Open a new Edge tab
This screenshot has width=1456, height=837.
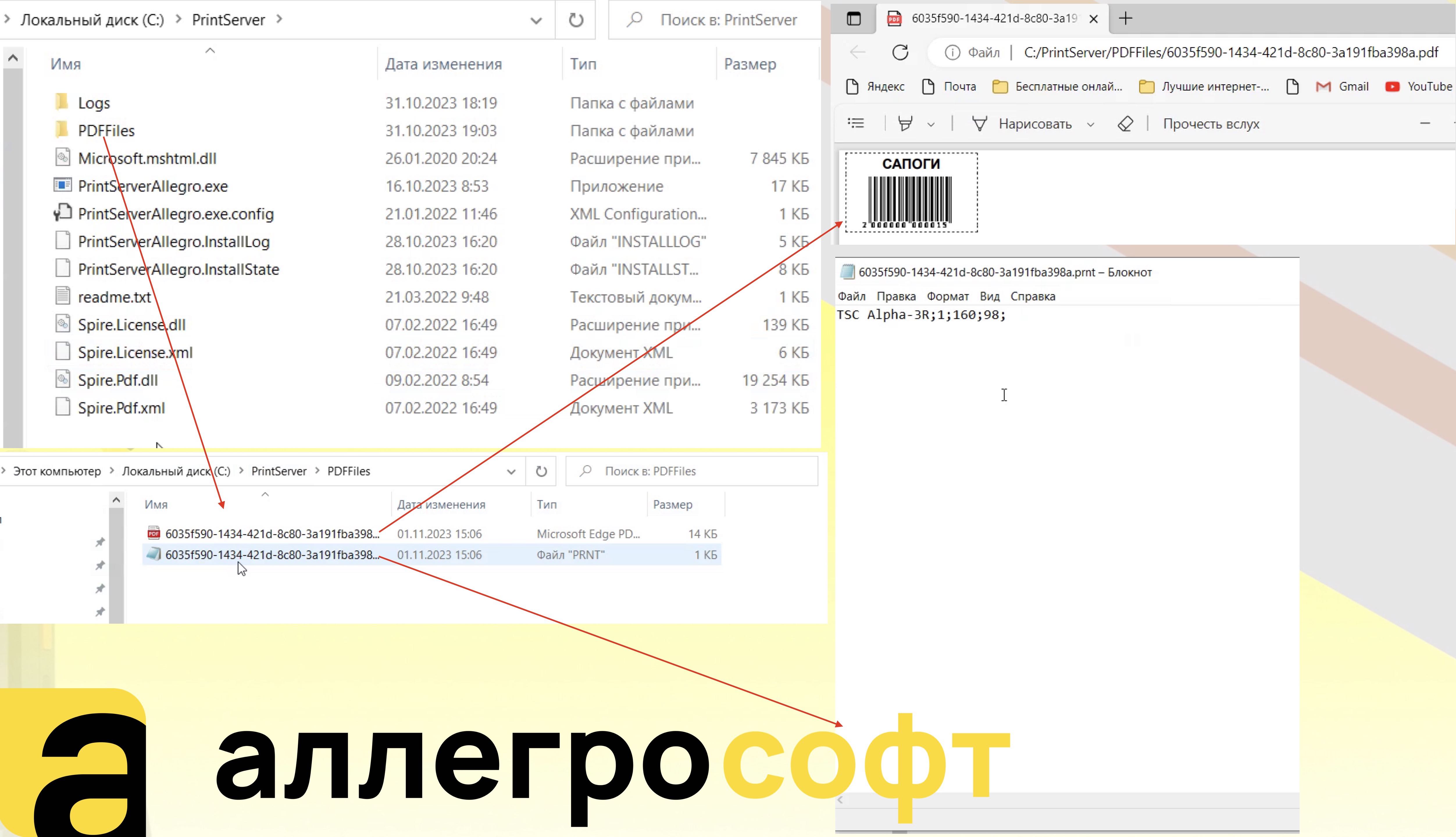pyautogui.click(x=1125, y=18)
